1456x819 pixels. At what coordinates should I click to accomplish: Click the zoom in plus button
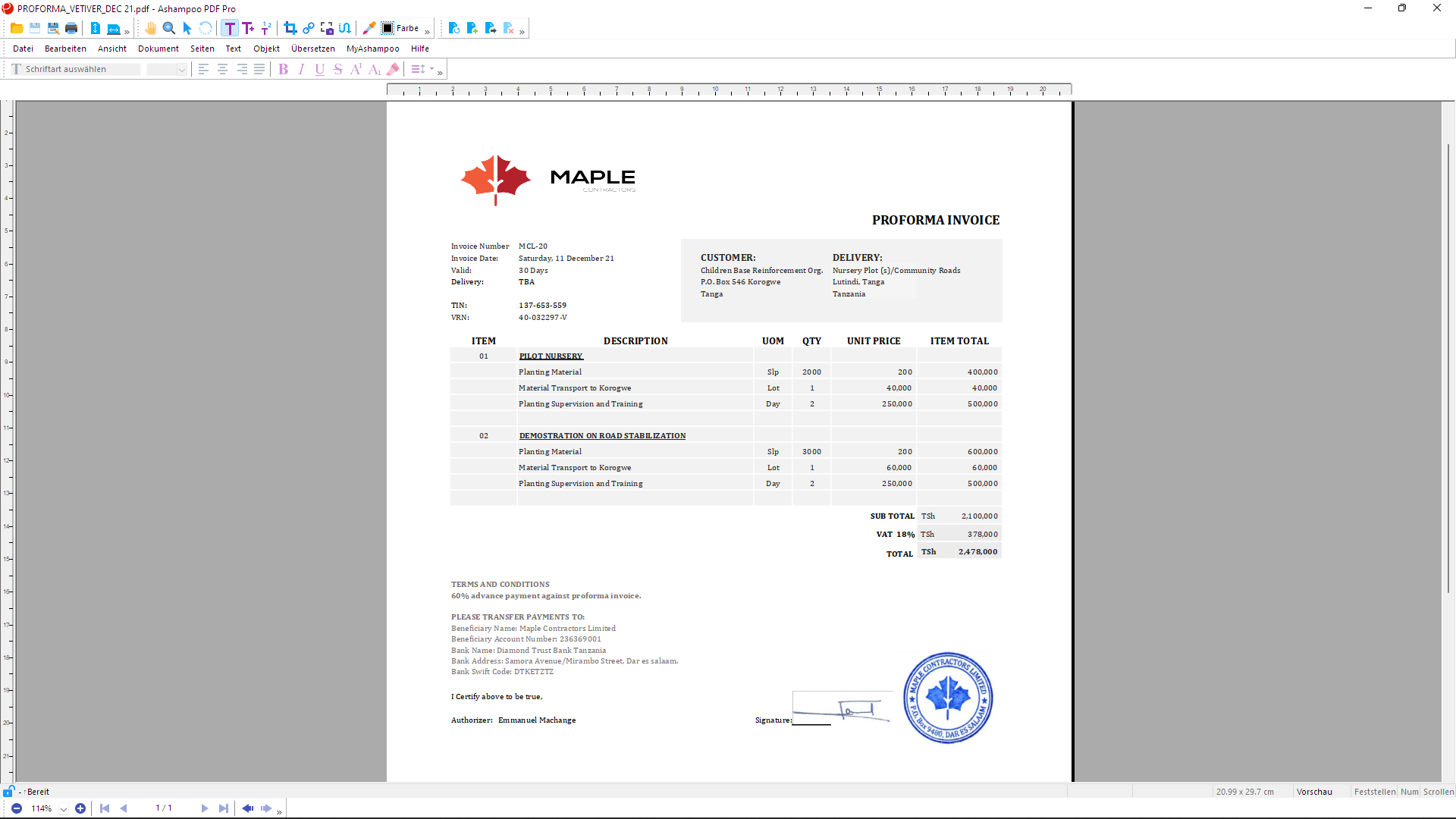pyautogui.click(x=80, y=808)
